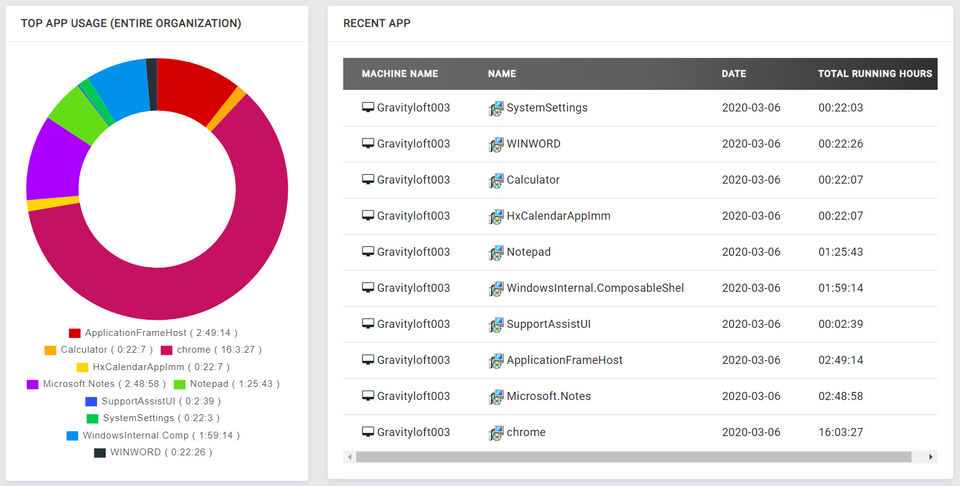960x486 pixels.
Task: Click the Microsoft.Notes row application icon
Action: click(496, 396)
